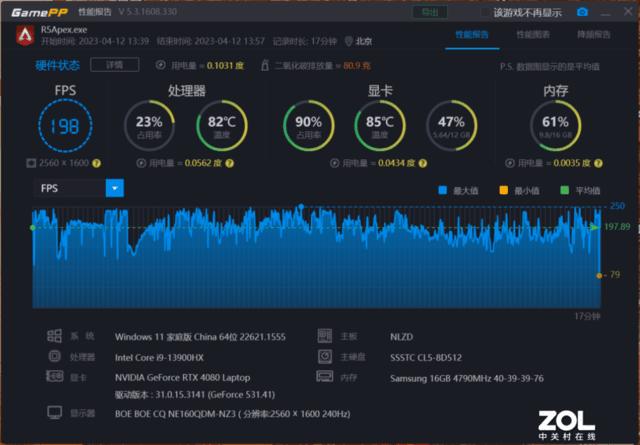Tick the 该游戏不再显示 checkbox
Screen dimensions: 640x445
coord(485,13)
